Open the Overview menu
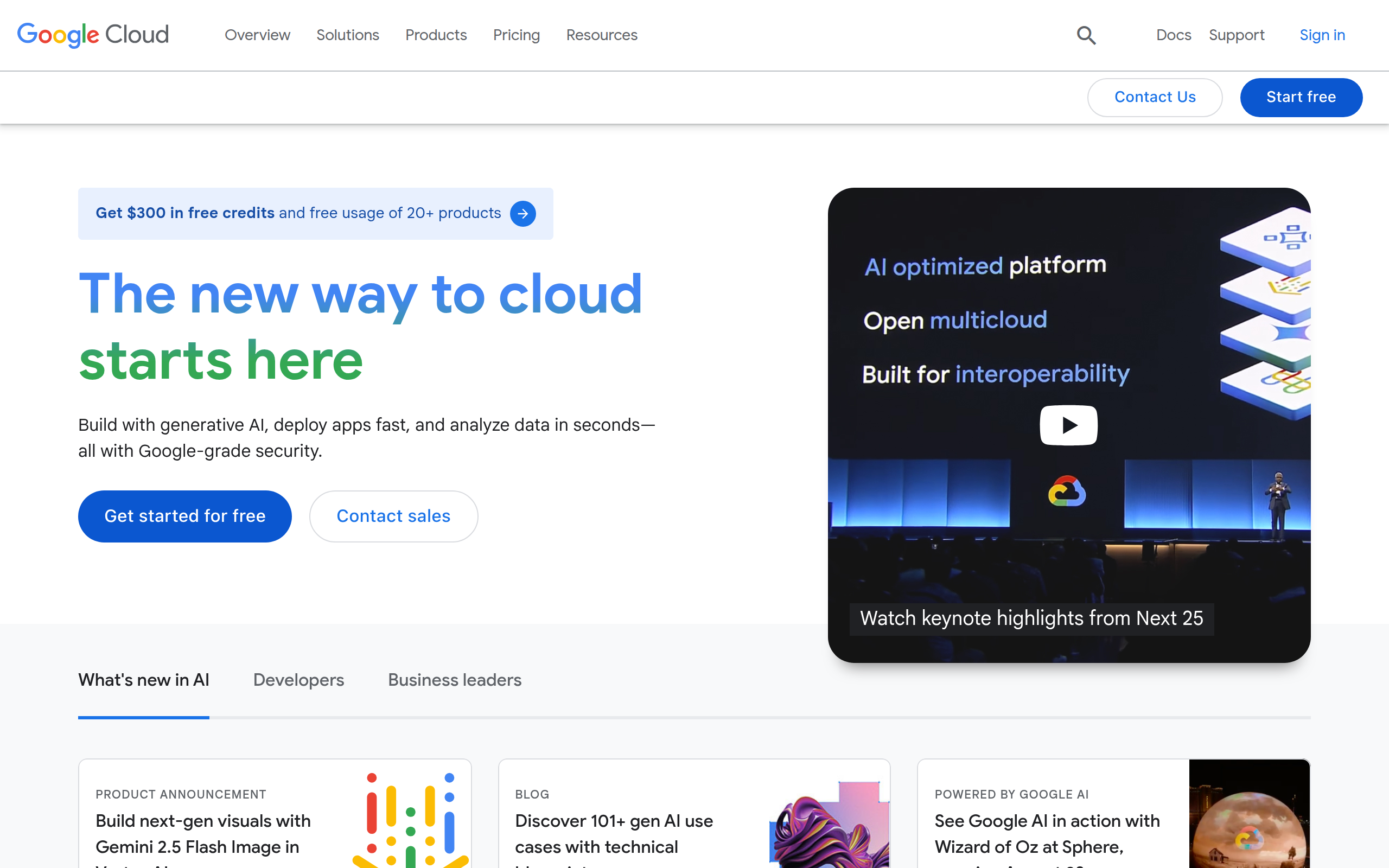Viewport: 1389px width, 868px height. (257, 35)
